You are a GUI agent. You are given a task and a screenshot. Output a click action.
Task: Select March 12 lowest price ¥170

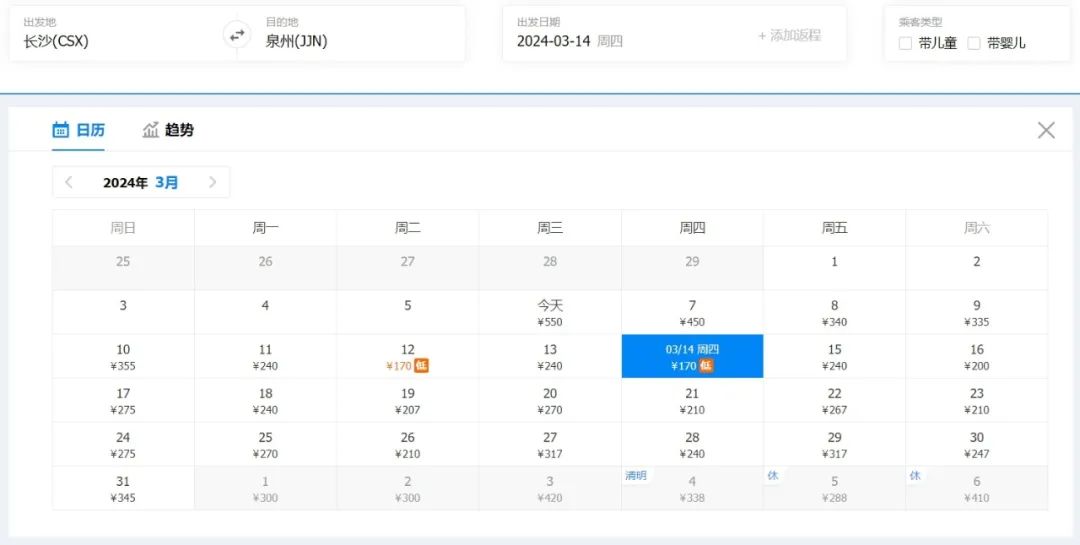pos(408,356)
